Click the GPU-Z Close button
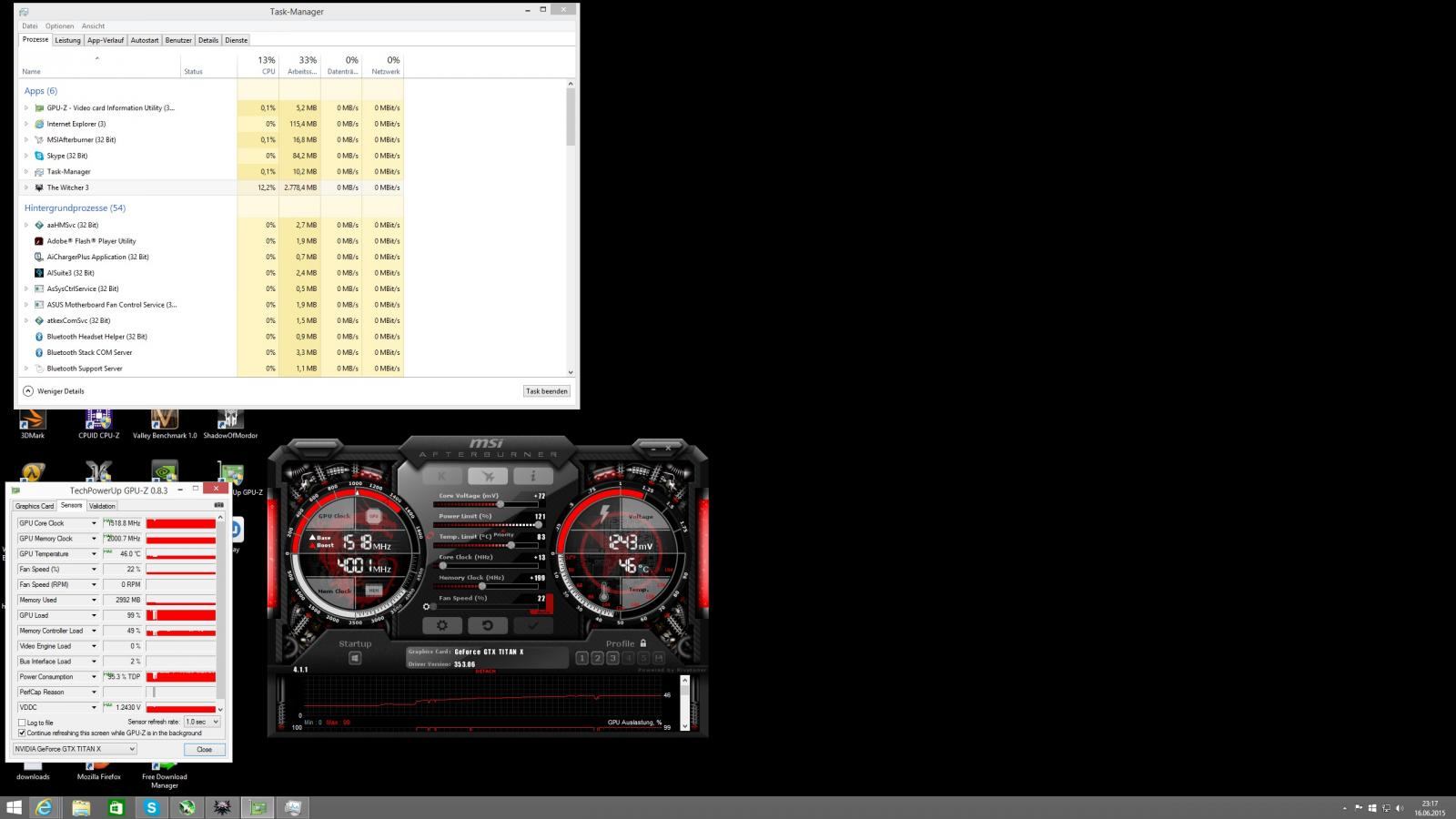This screenshot has height=819, width=1456. [204, 749]
